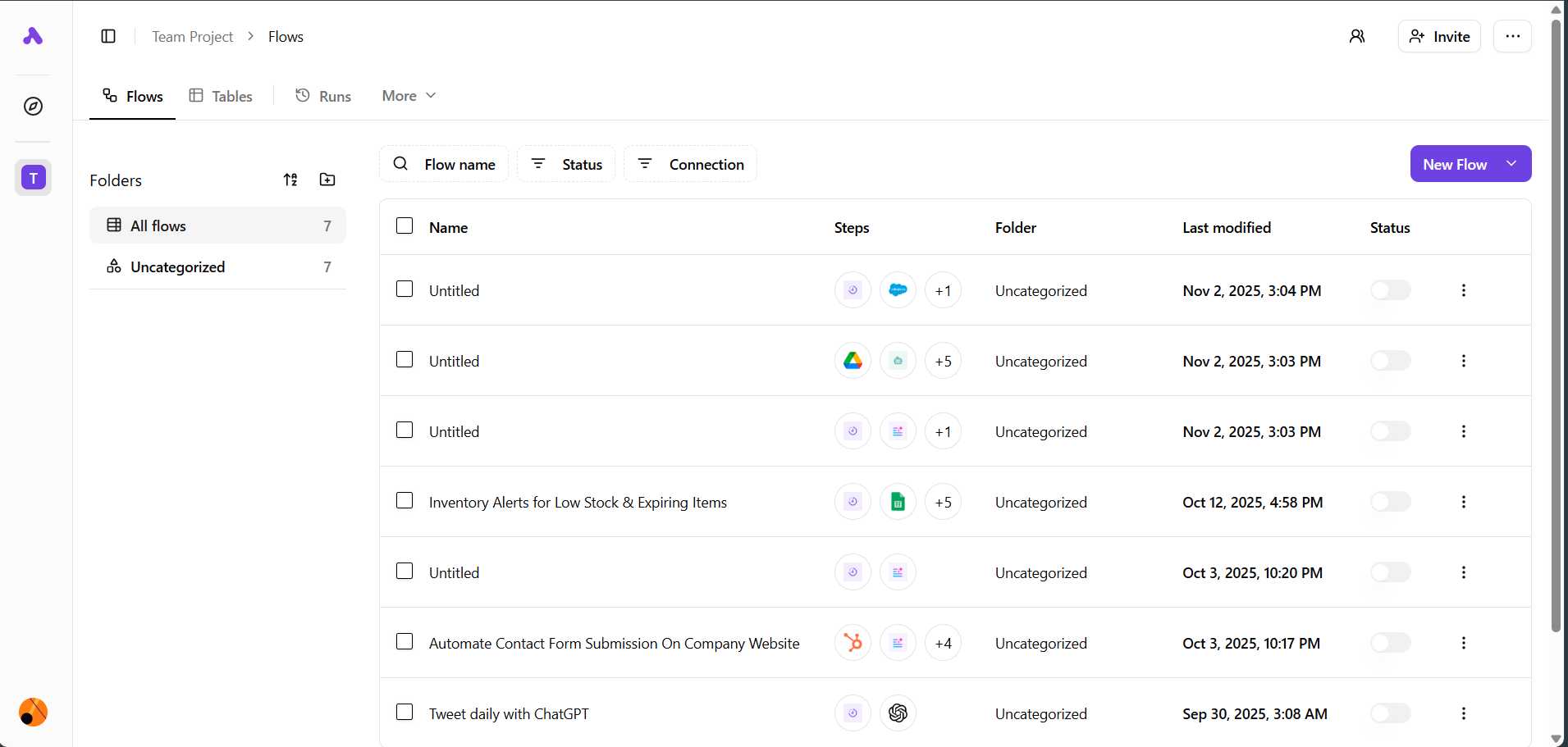Screen dimensions: 1568x747
Task: Open the top-right three-dot options menu
Action: tap(1512, 36)
